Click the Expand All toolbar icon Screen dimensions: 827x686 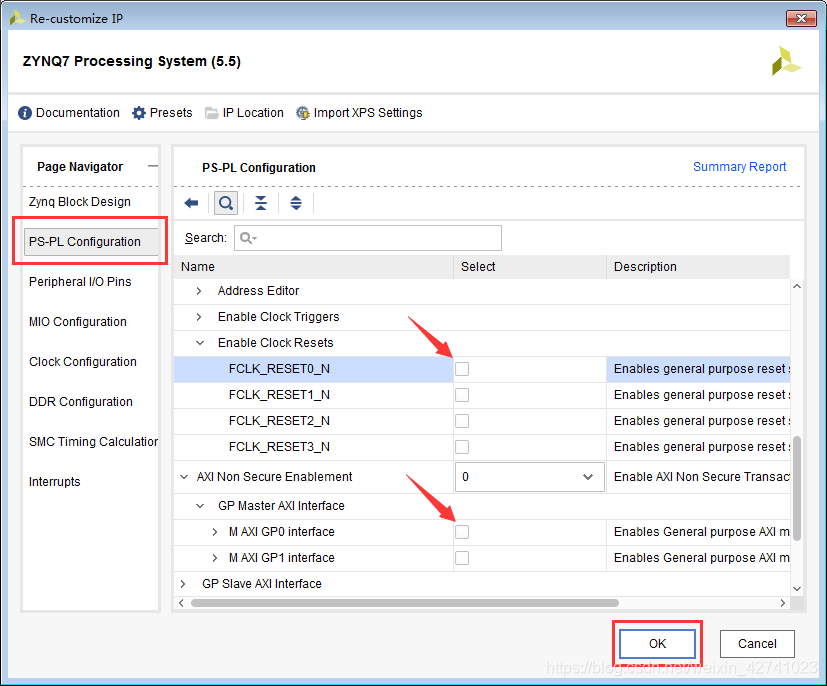296,203
